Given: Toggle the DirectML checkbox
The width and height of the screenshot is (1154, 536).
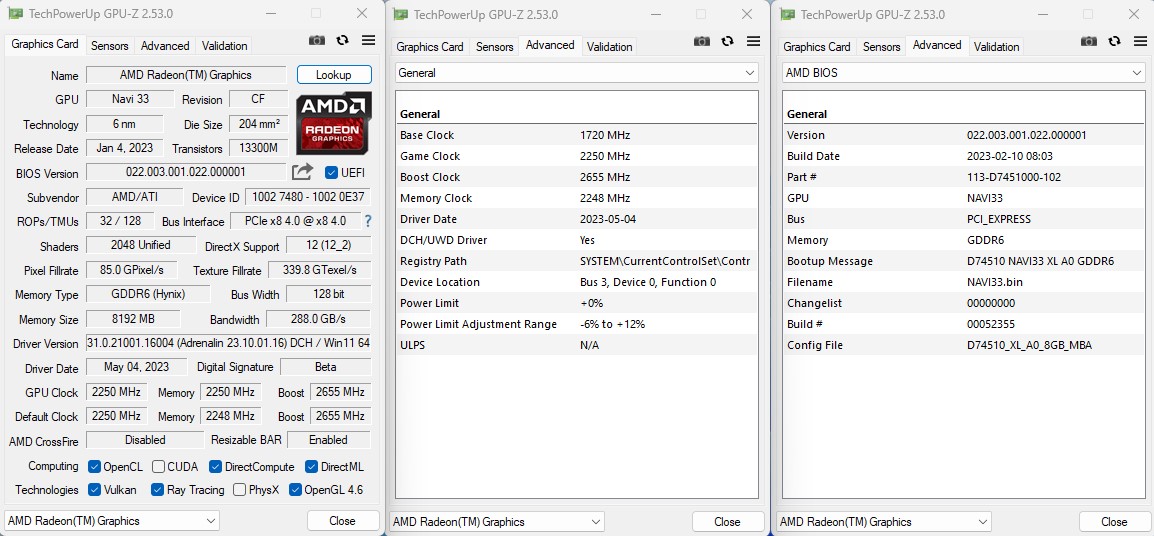Looking at the screenshot, I should coord(311,467).
